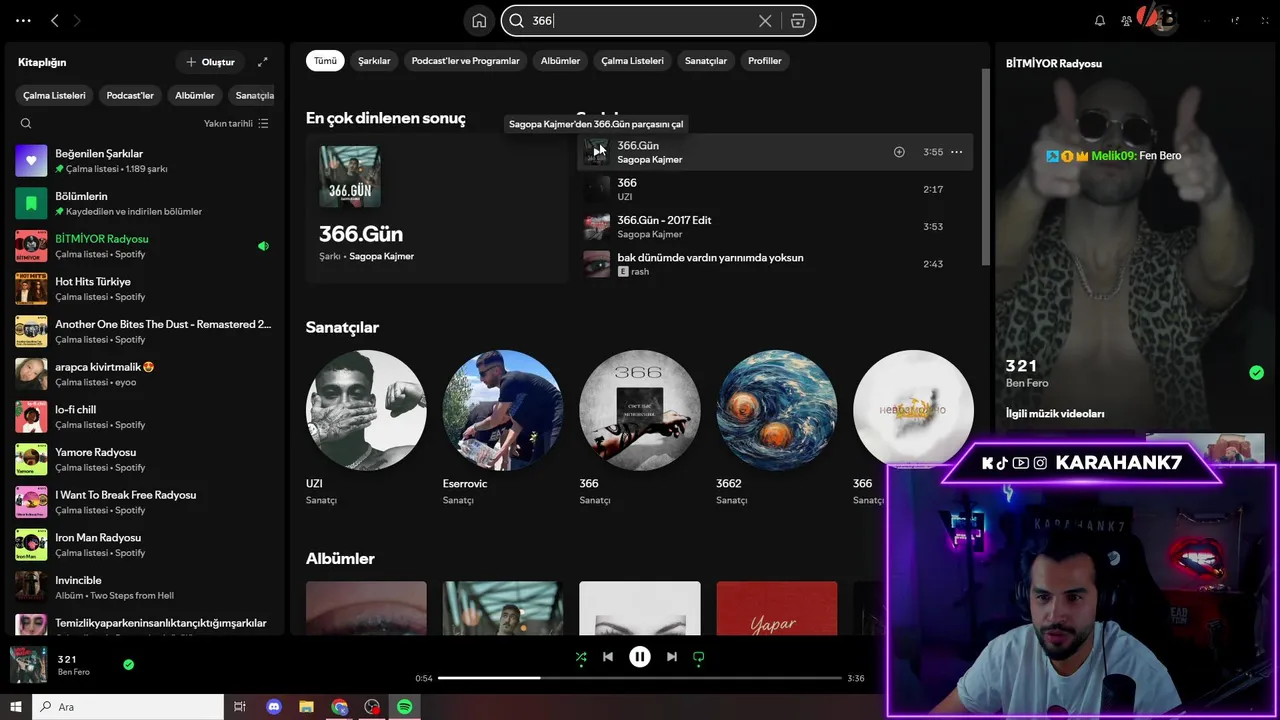The height and width of the screenshot is (720, 1280).
Task: Open BİTMİYOR Radyosu playlist
Action: pyautogui.click(x=144, y=246)
